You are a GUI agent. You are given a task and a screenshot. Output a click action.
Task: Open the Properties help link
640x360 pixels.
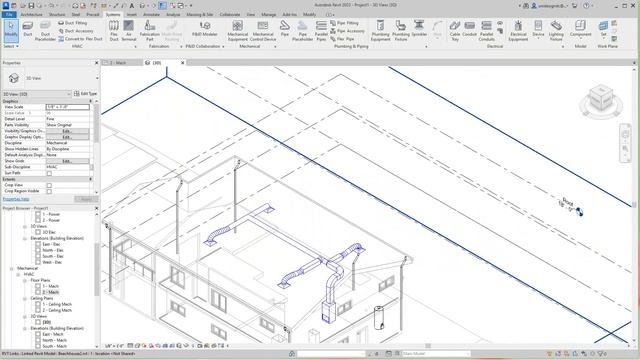pyautogui.click(x=16, y=199)
